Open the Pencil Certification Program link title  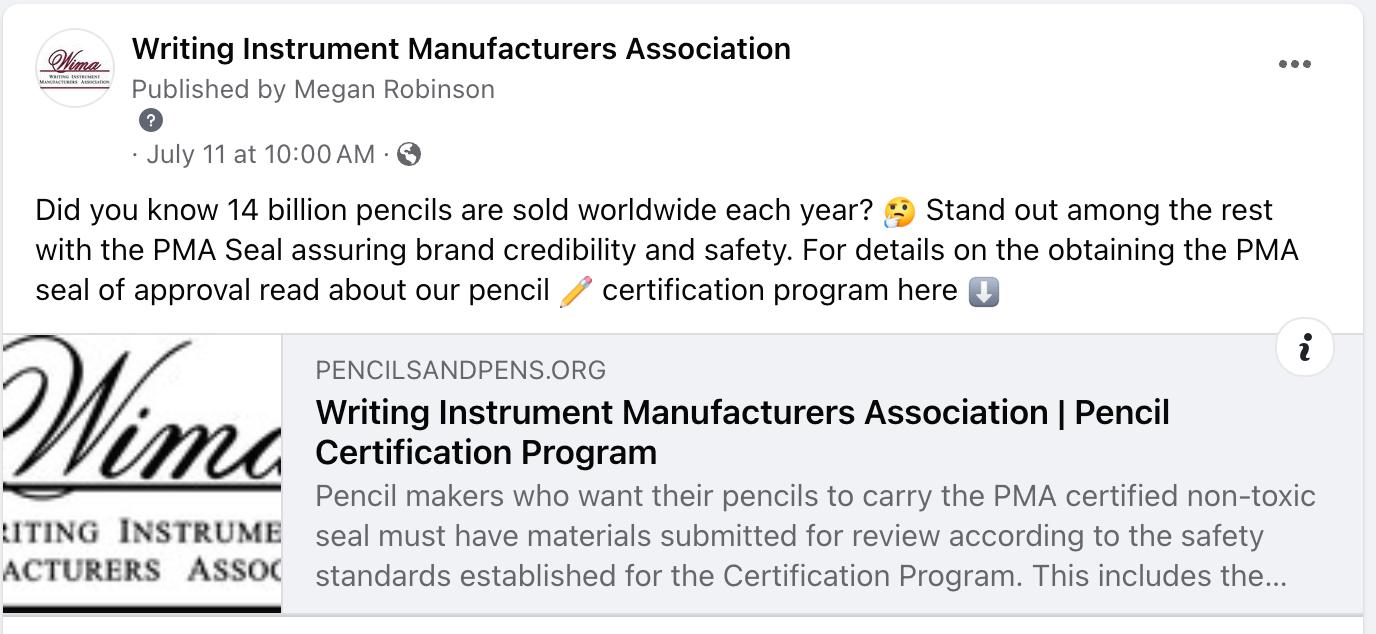742,412
